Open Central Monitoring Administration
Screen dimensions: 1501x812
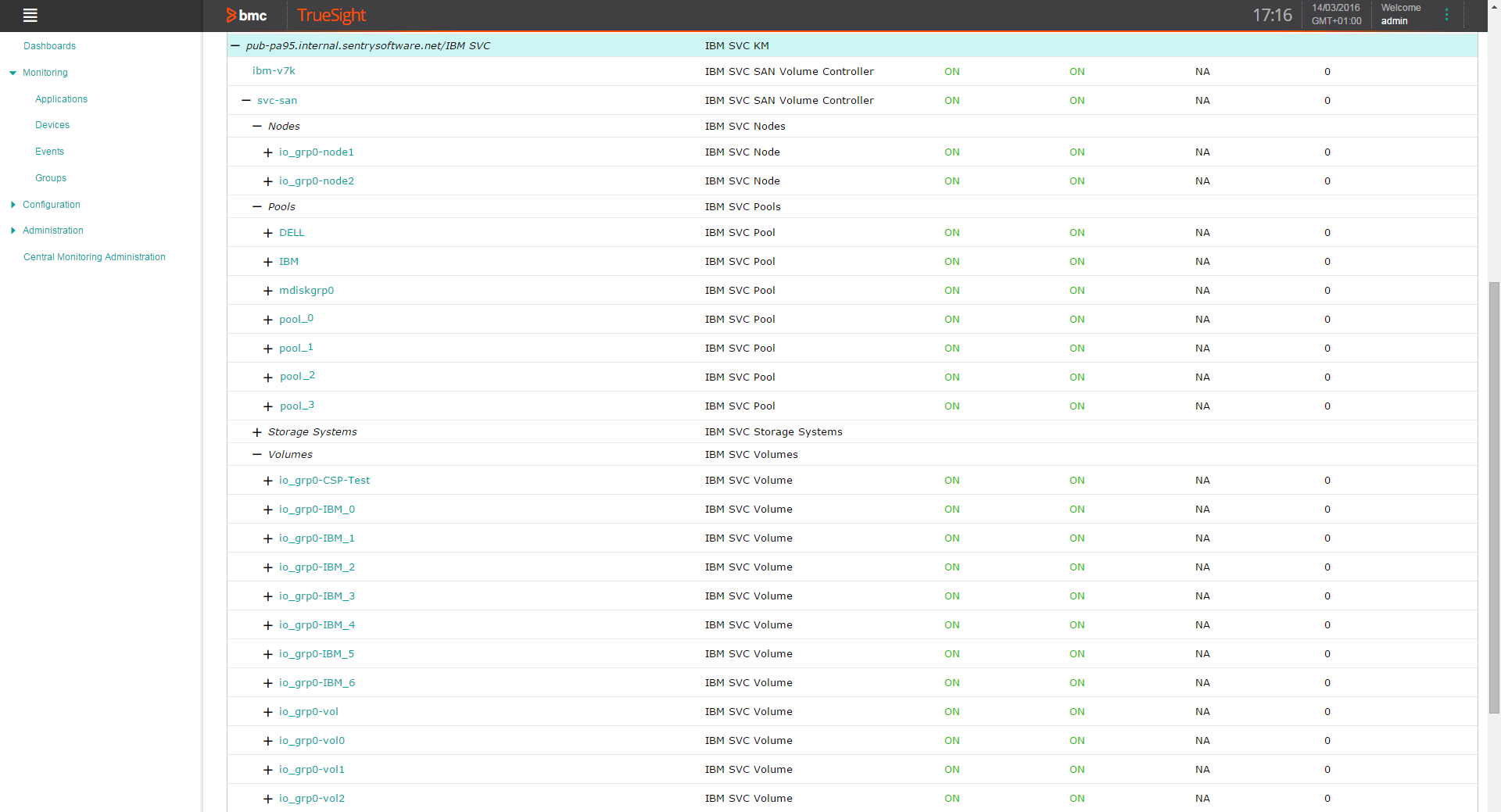[x=95, y=257]
